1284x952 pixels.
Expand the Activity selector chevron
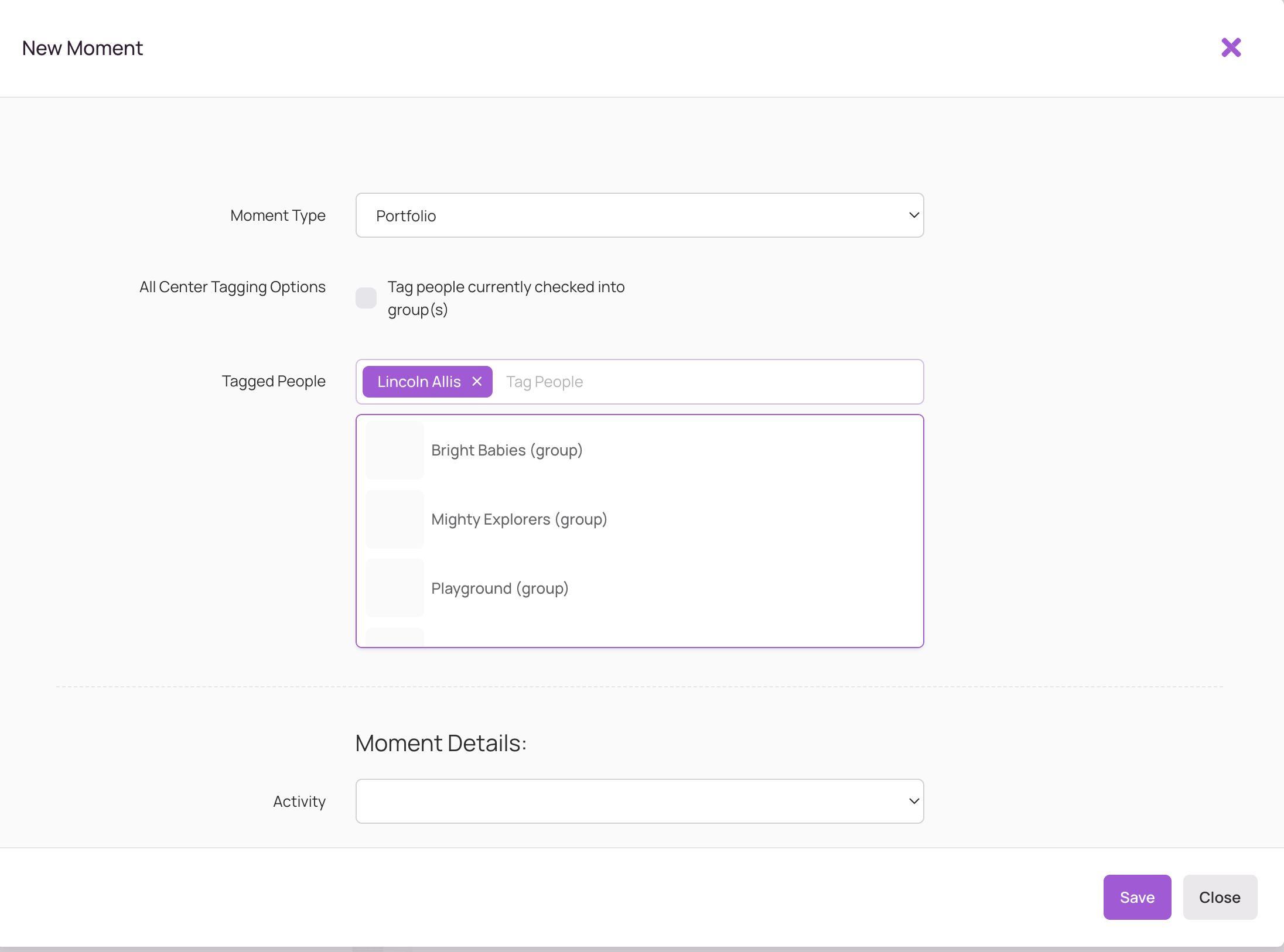tap(912, 801)
